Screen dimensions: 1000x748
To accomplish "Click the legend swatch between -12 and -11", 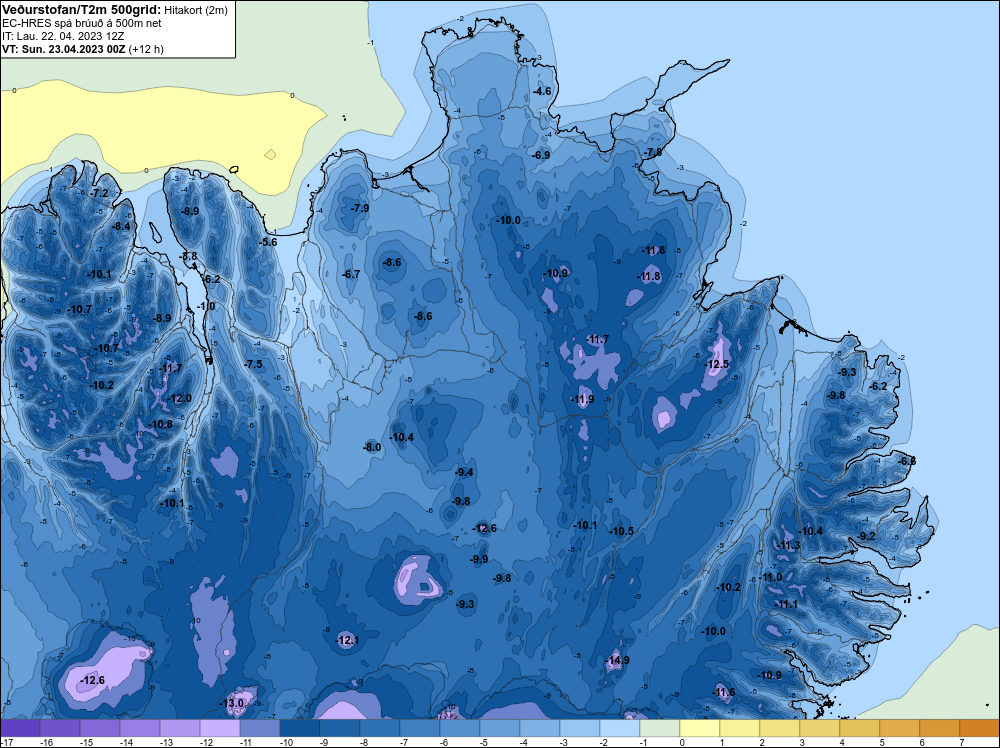I will pyautogui.click(x=220, y=728).
